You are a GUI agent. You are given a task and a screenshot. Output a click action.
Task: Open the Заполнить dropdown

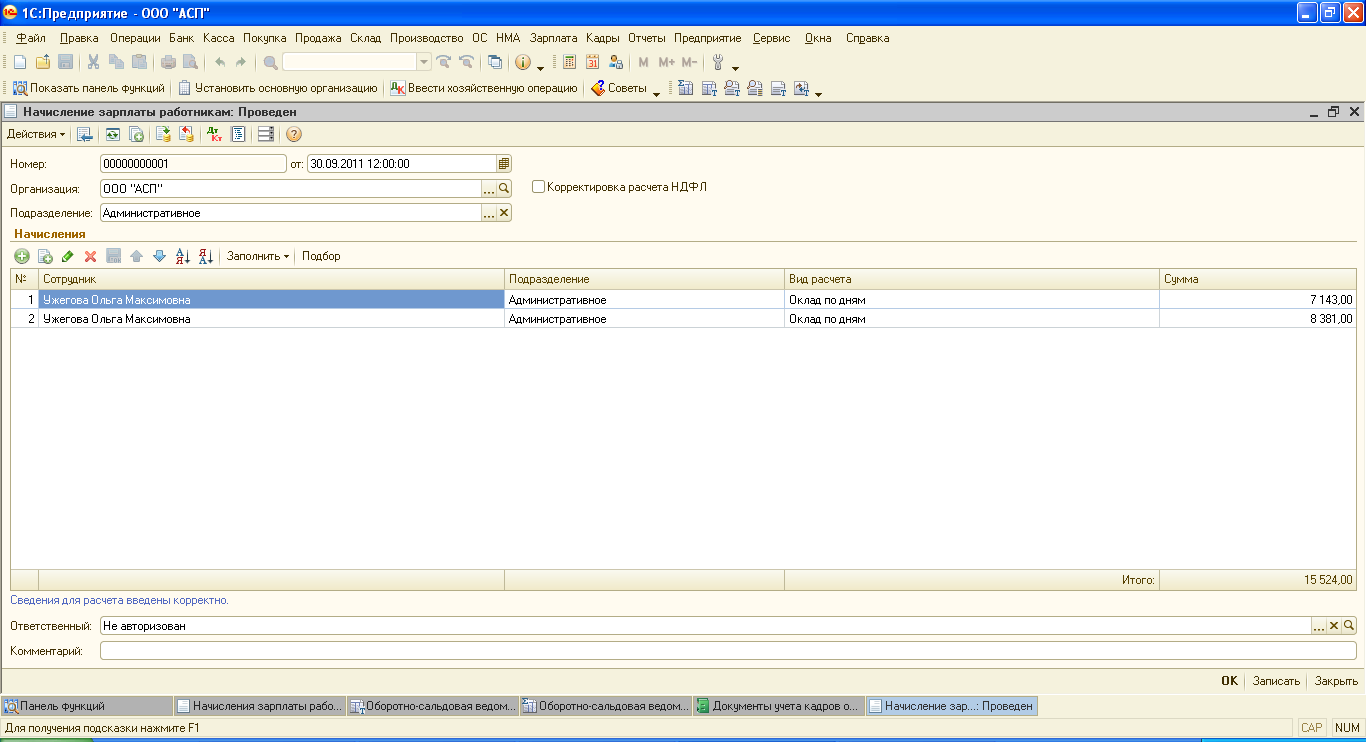[x=258, y=256]
